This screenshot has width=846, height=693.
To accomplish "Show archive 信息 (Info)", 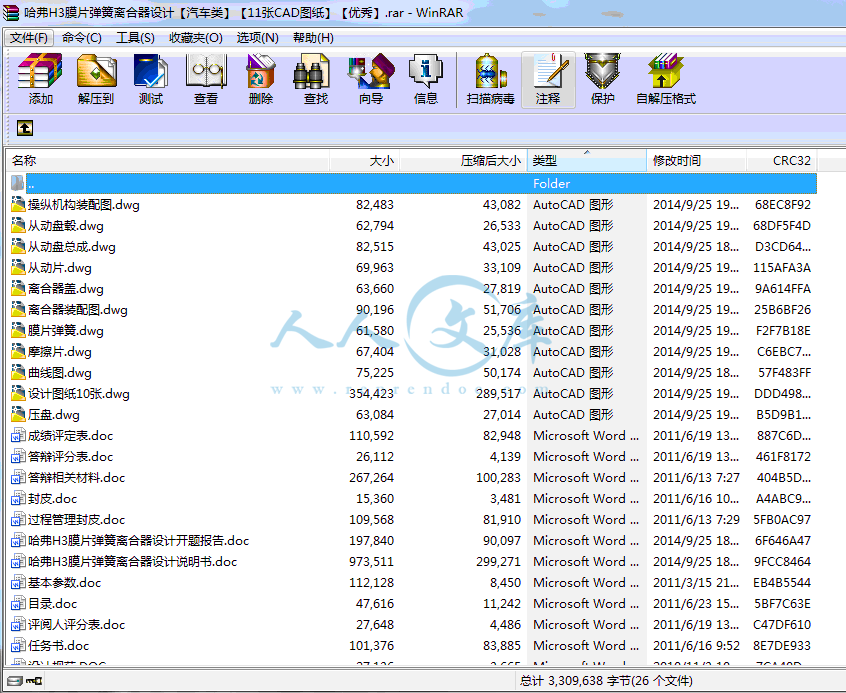I will (x=426, y=79).
